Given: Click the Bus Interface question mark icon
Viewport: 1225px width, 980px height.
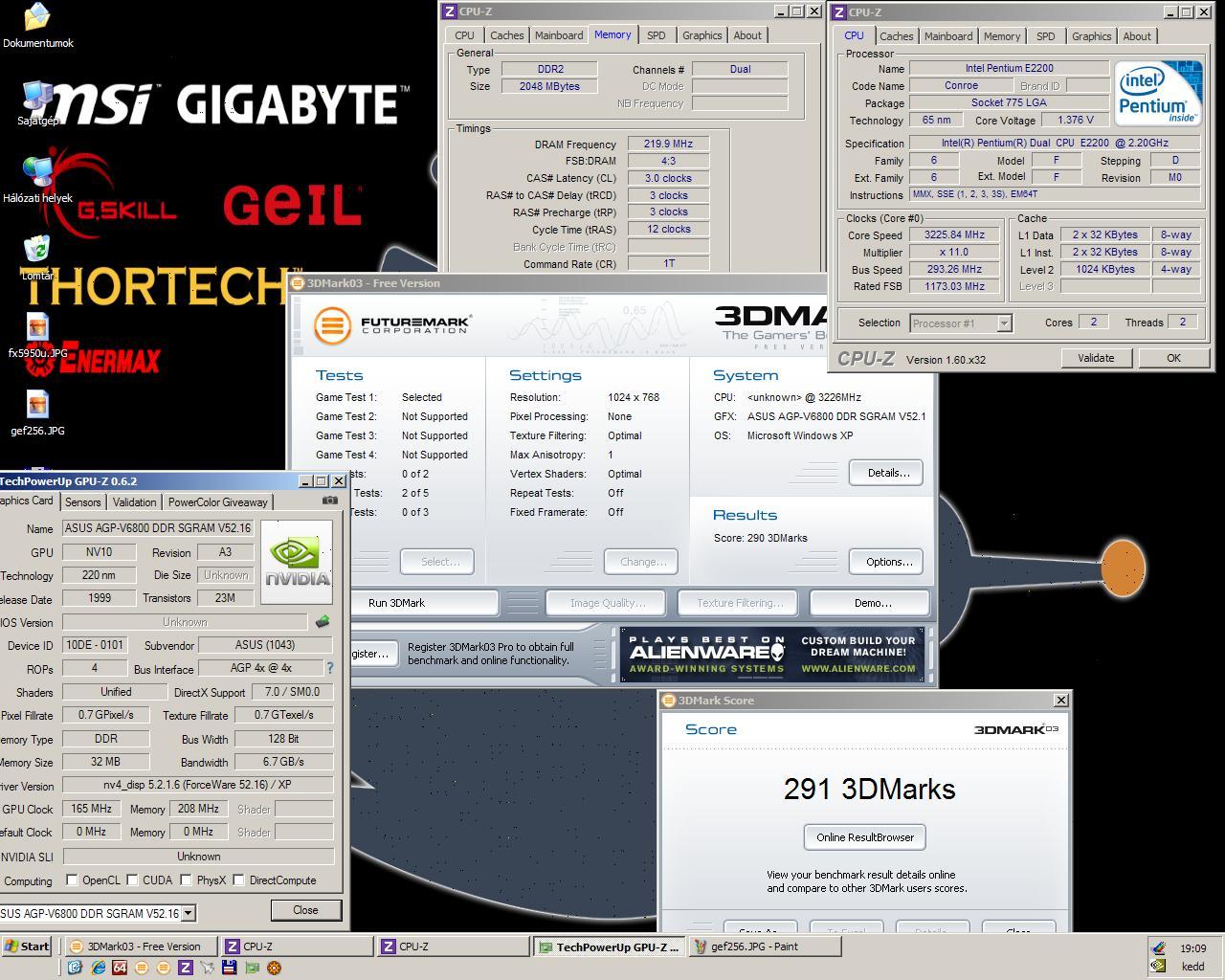Looking at the screenshot, I should (x=330, y=668).
